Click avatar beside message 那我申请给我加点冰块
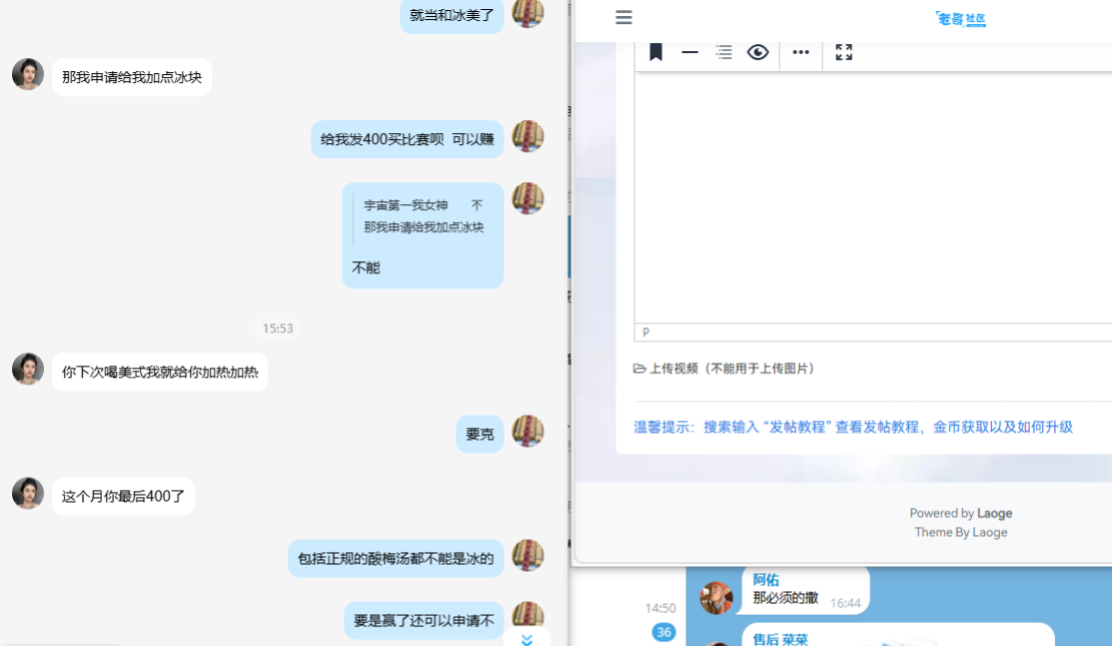Screen dimensions: 1112x646 [x=28, y=74]
